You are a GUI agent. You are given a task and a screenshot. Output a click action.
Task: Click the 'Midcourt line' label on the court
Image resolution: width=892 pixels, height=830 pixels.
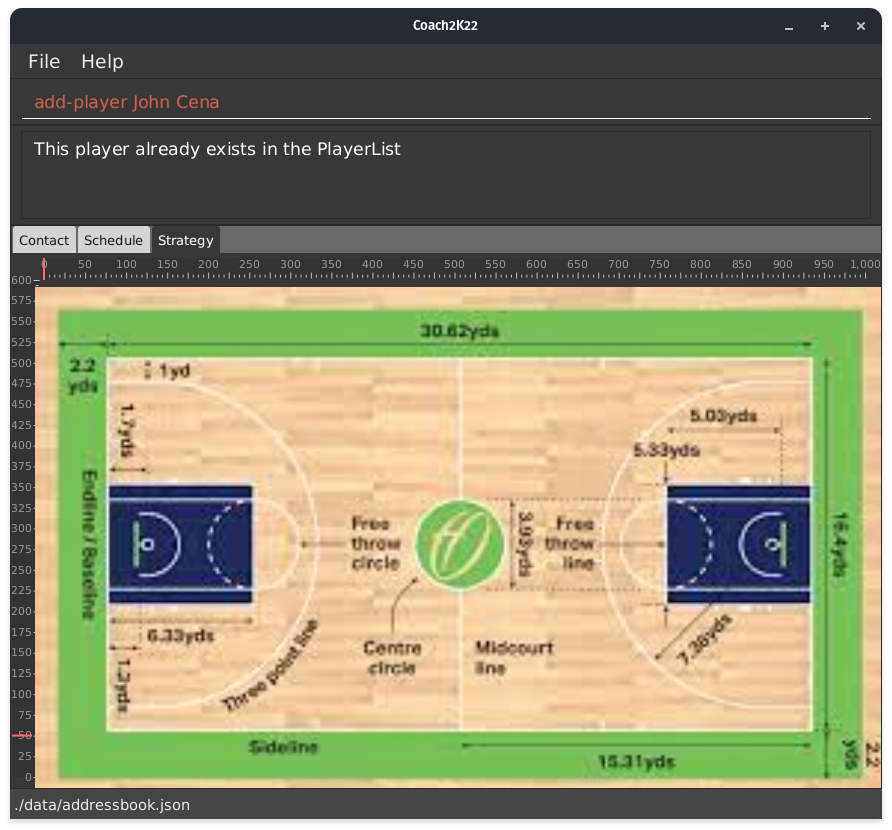[x=514, y=658]
